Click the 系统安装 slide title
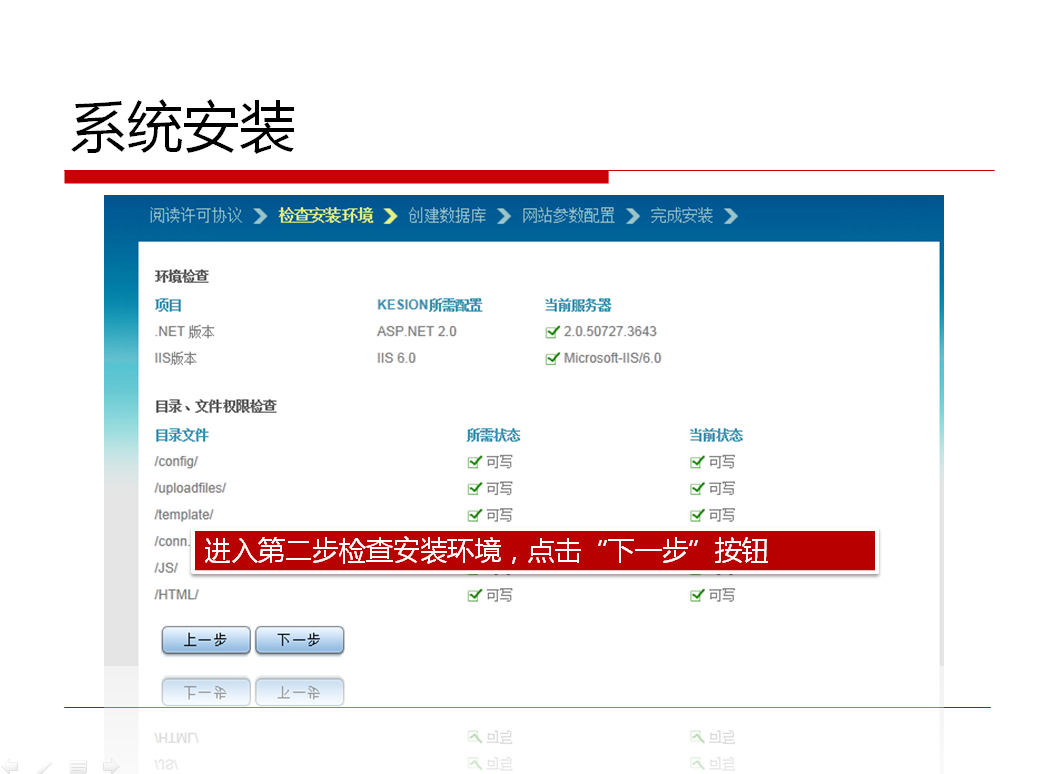The image size is (1049, 774). [183, 127]
